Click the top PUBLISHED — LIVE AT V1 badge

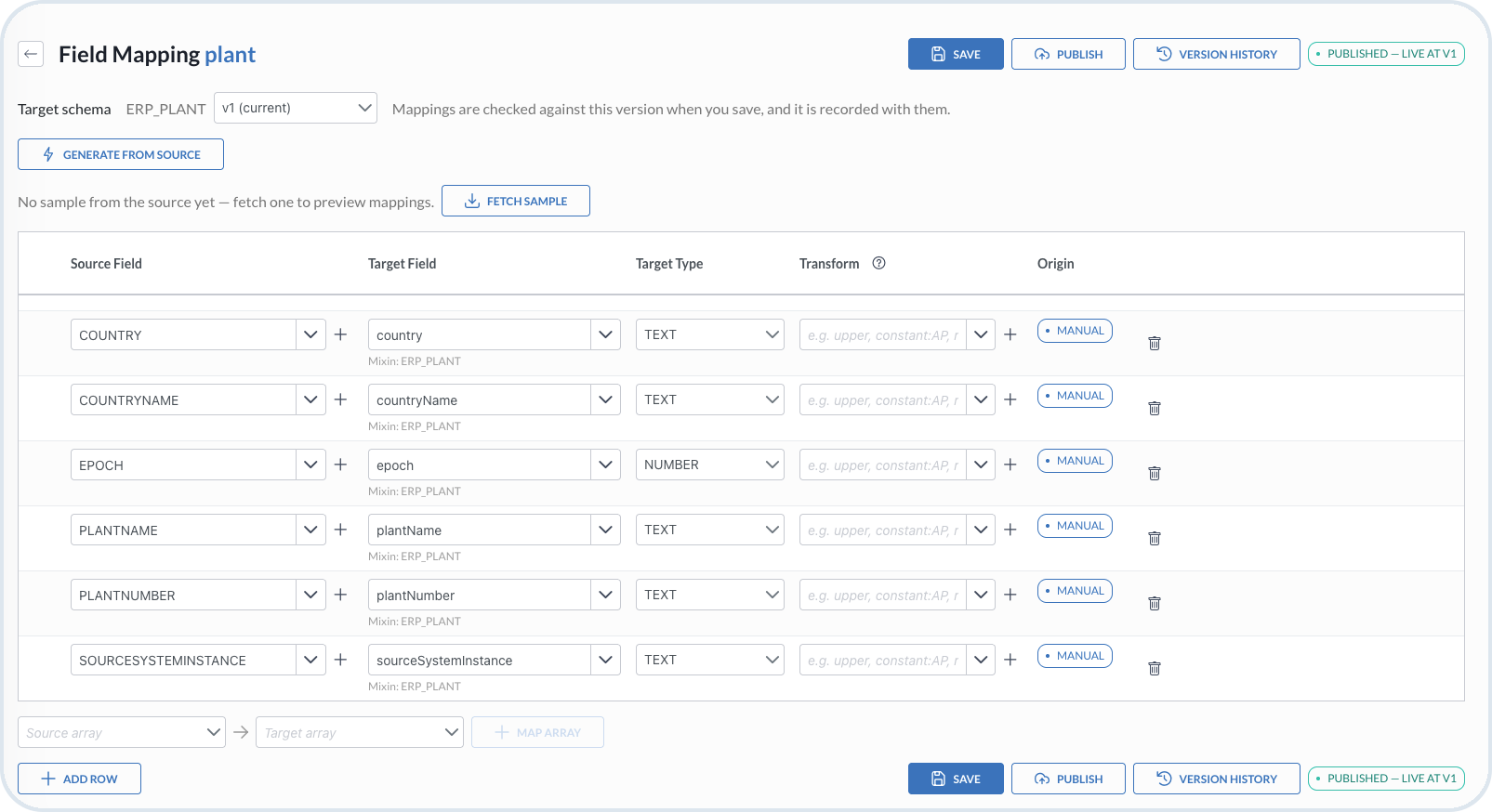[1386, 54]
